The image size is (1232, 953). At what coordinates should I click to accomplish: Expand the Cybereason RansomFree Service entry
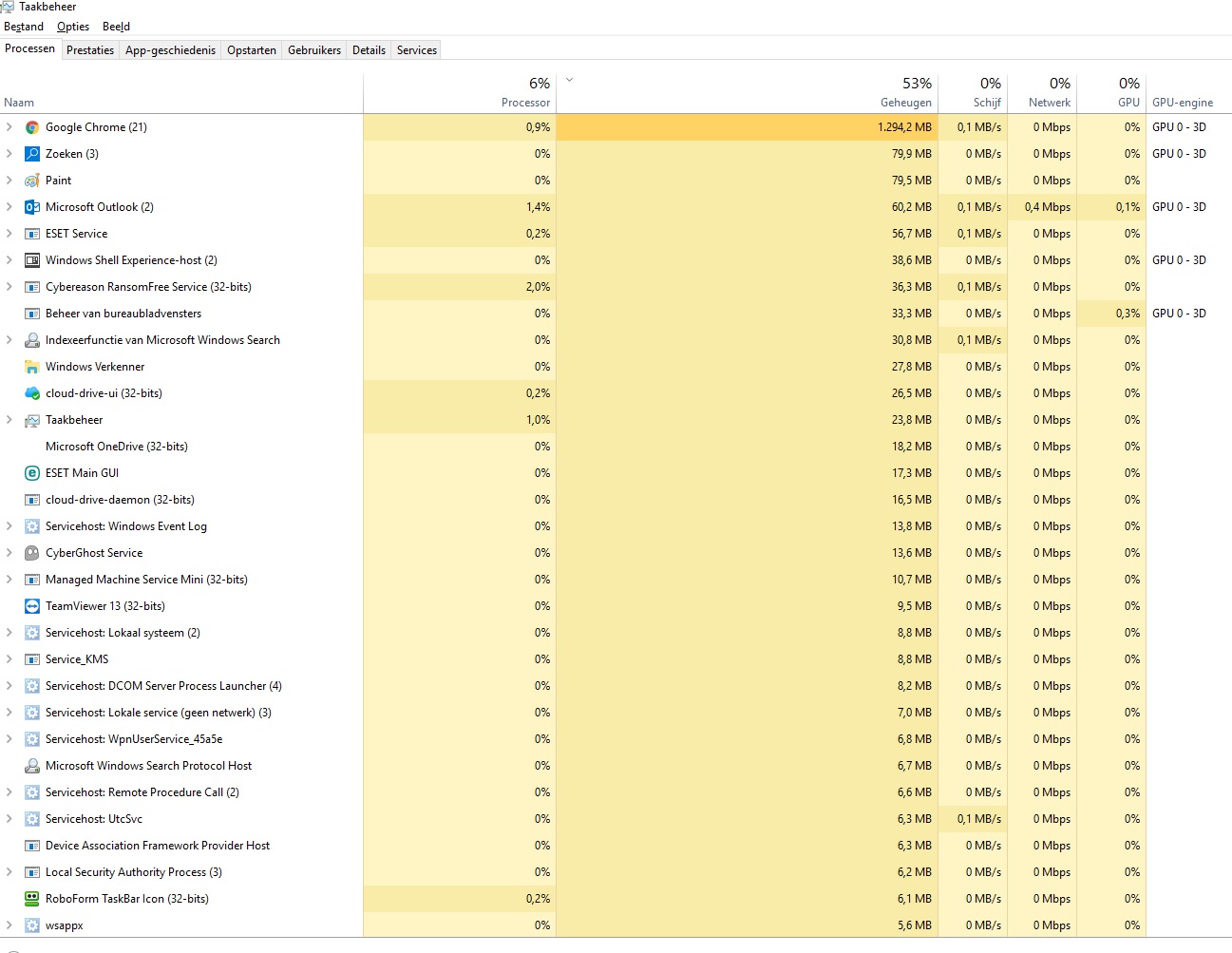coord(9,287)
